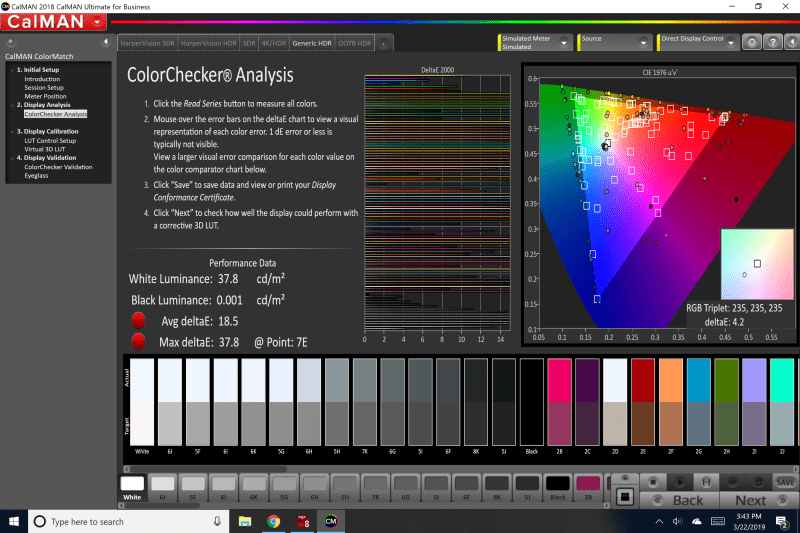Image resolution: width=800 pixels, height=533 pixels.
Task: Open the ColorChecker Validation page
Action: click(58, 167)
